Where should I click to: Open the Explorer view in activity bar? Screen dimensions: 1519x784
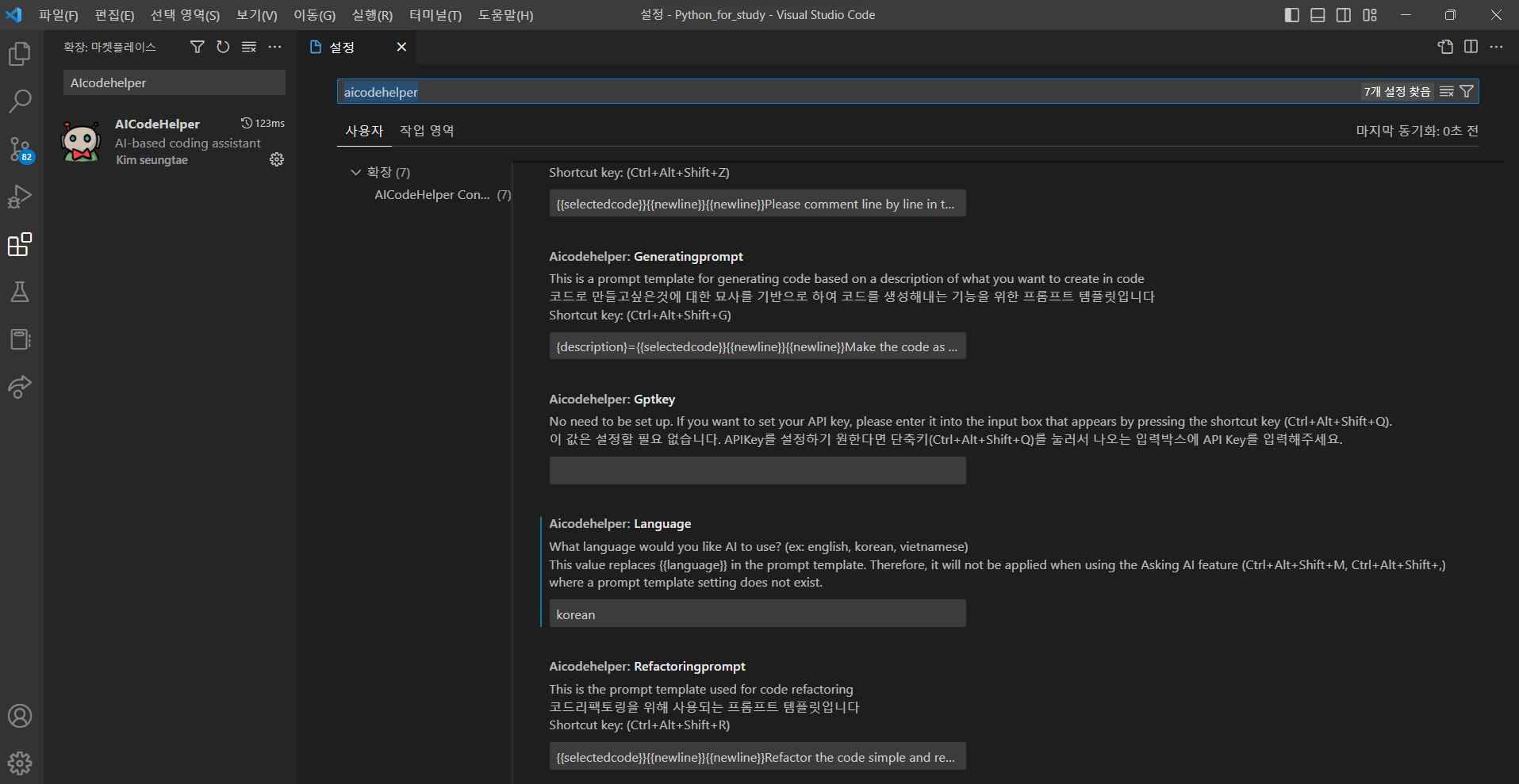point(20,54)
